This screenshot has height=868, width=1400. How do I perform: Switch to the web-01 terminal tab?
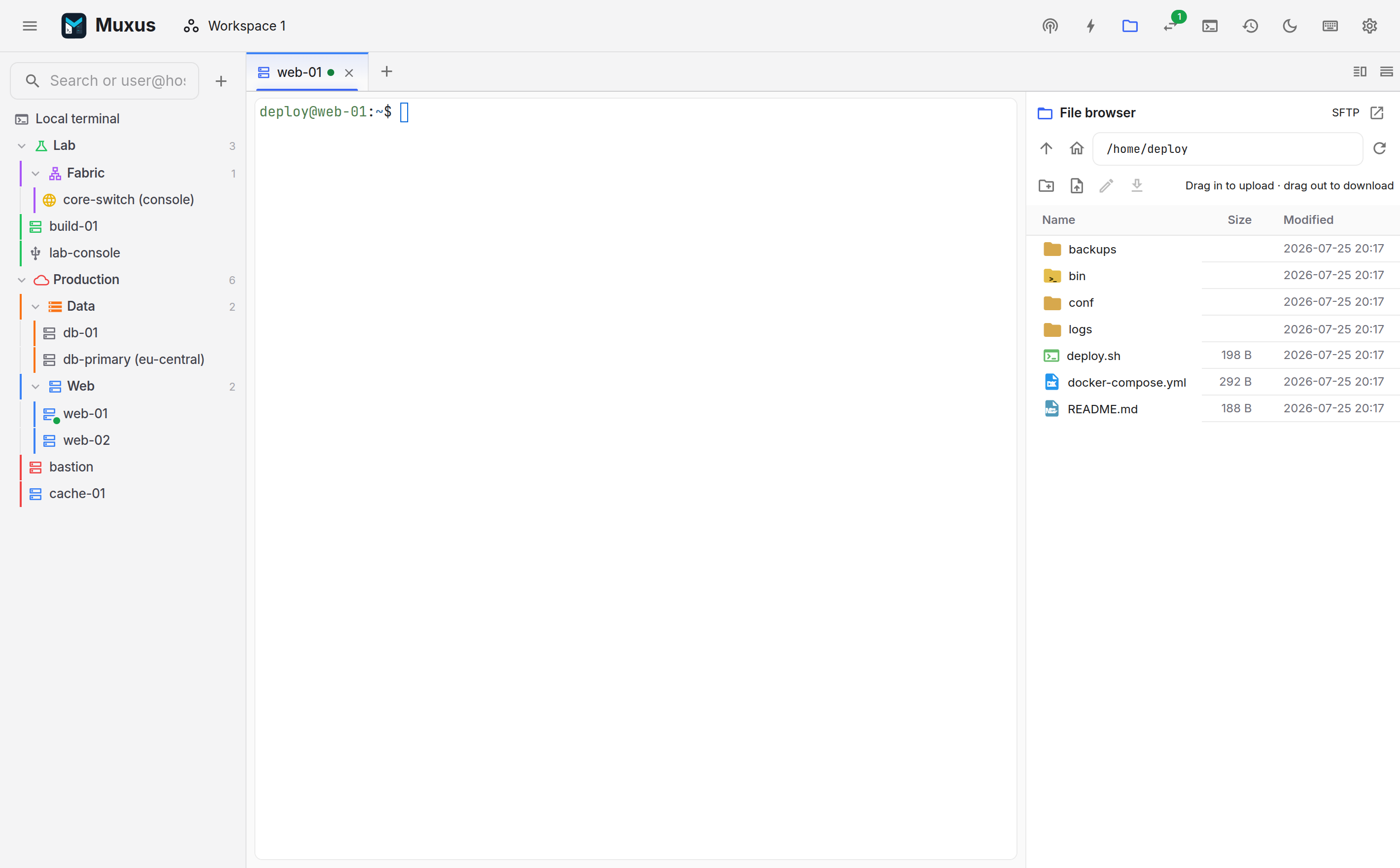299,72
